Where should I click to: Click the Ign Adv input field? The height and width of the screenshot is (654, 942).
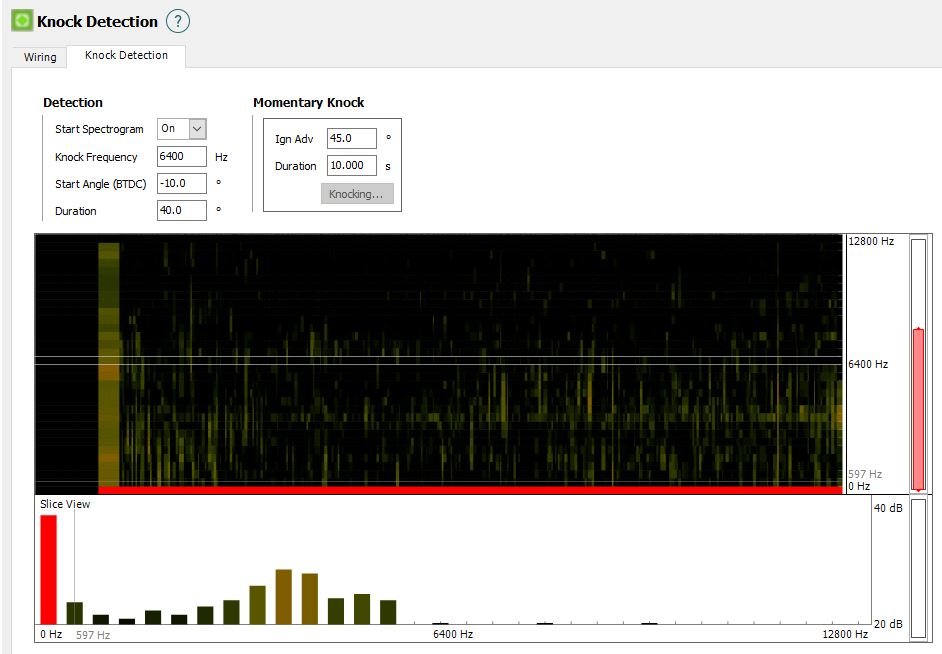352,138
